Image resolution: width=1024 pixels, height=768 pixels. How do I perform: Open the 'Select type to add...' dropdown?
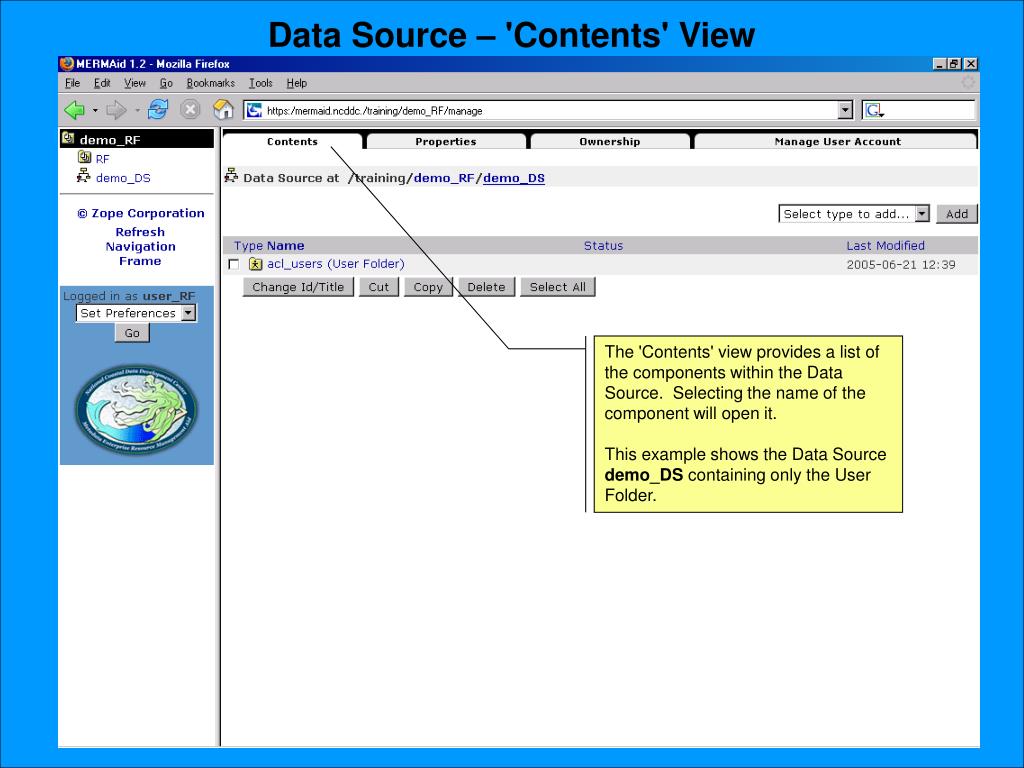pyautogui.click(x=854, y=214)
